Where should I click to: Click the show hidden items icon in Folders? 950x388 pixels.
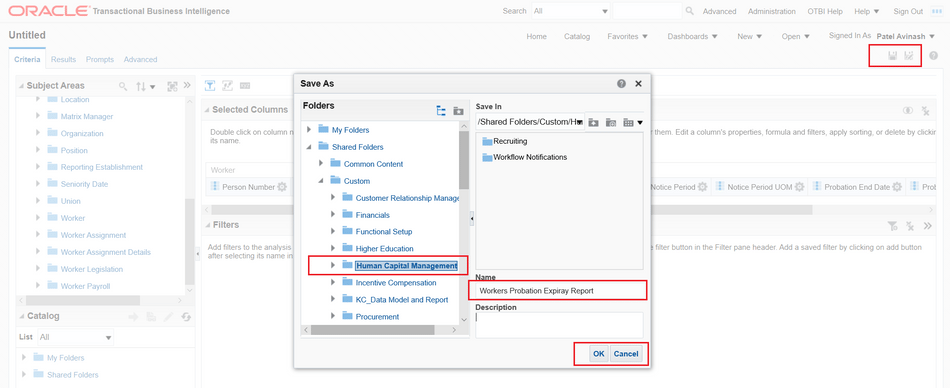coord(459,111)
